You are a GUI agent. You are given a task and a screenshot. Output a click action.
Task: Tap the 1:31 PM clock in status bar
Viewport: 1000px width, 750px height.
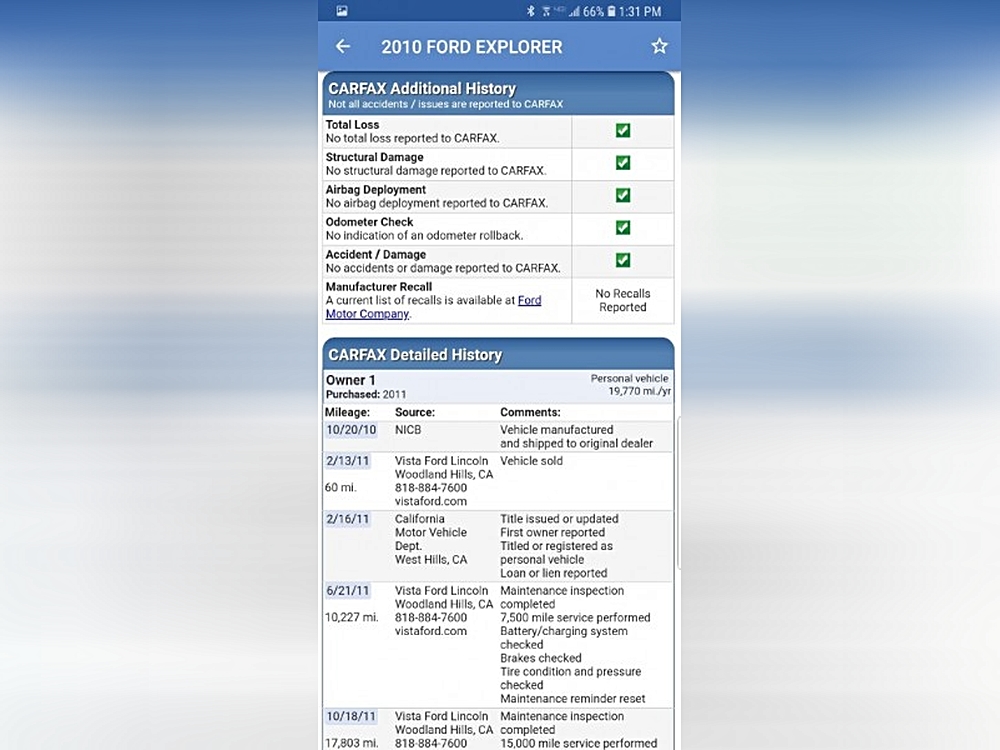coord(640,11)
